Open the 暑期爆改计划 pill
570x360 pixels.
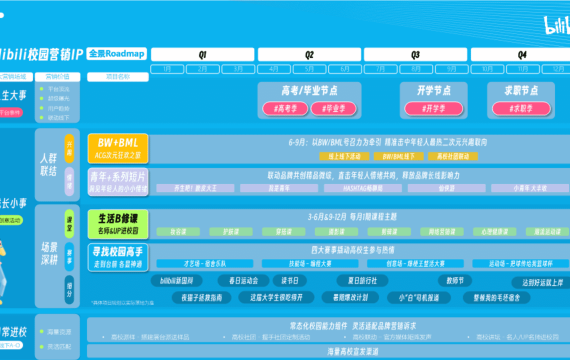point(350,297)
